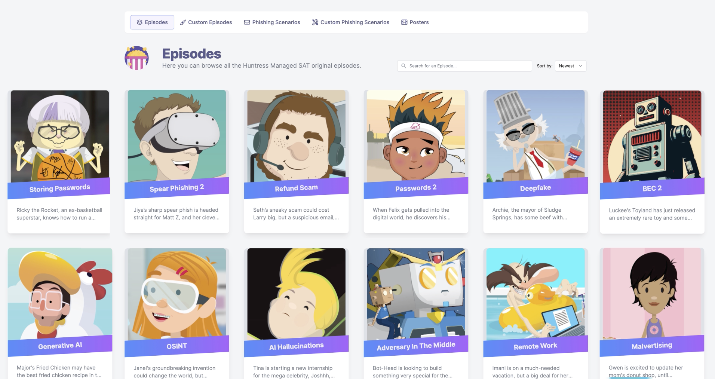Click the popcorn Episodes logo icon
The image size is (715, 379).
[x=137, y=58]
